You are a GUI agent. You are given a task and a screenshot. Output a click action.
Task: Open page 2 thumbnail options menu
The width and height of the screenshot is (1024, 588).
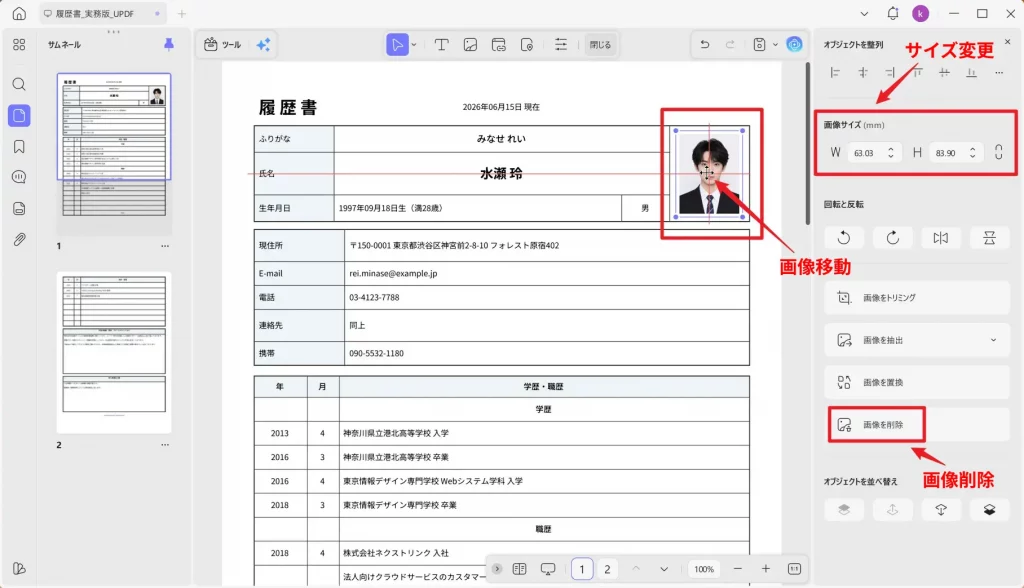click(x=165, y=444)
